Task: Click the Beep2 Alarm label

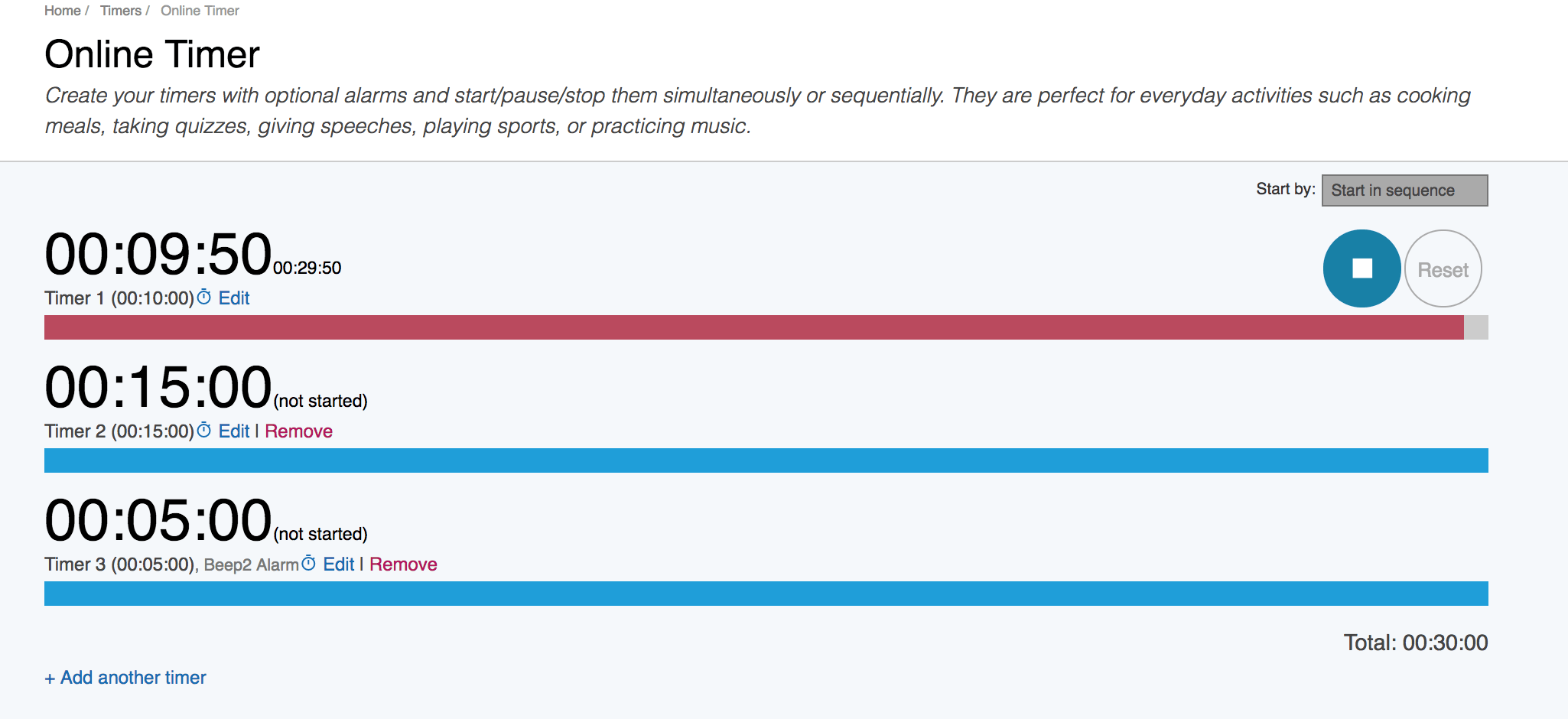Action: click(x=252, y=564)
